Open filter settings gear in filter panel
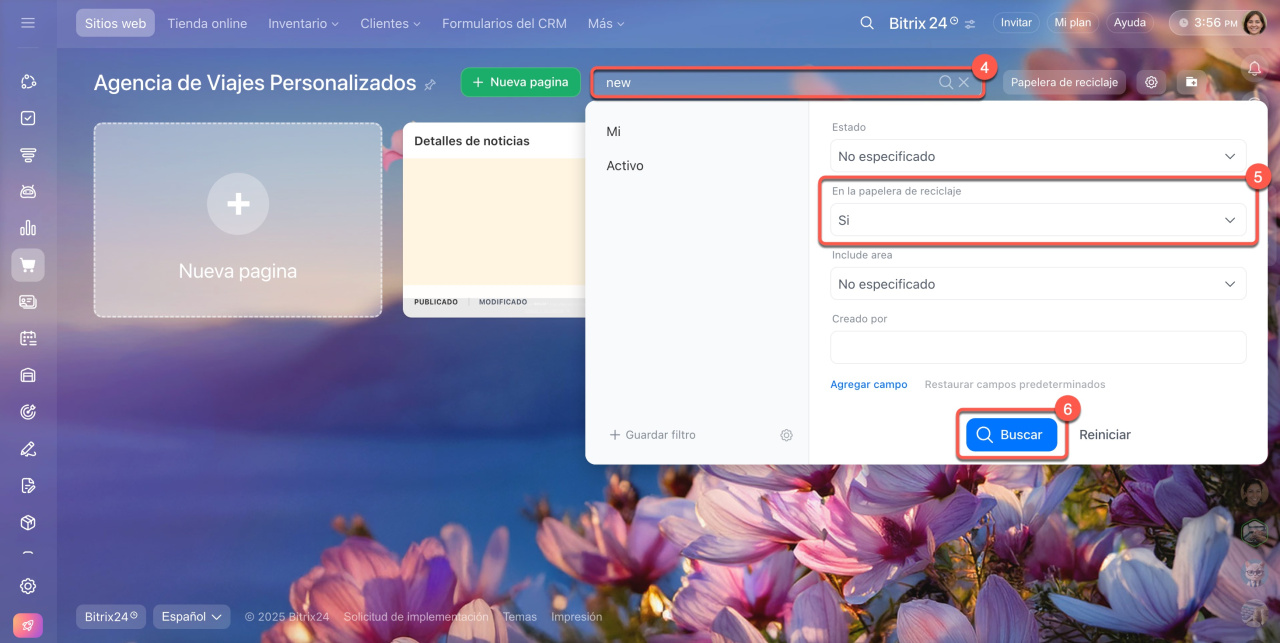This screenshot has width=1280, height=643. 786,435
